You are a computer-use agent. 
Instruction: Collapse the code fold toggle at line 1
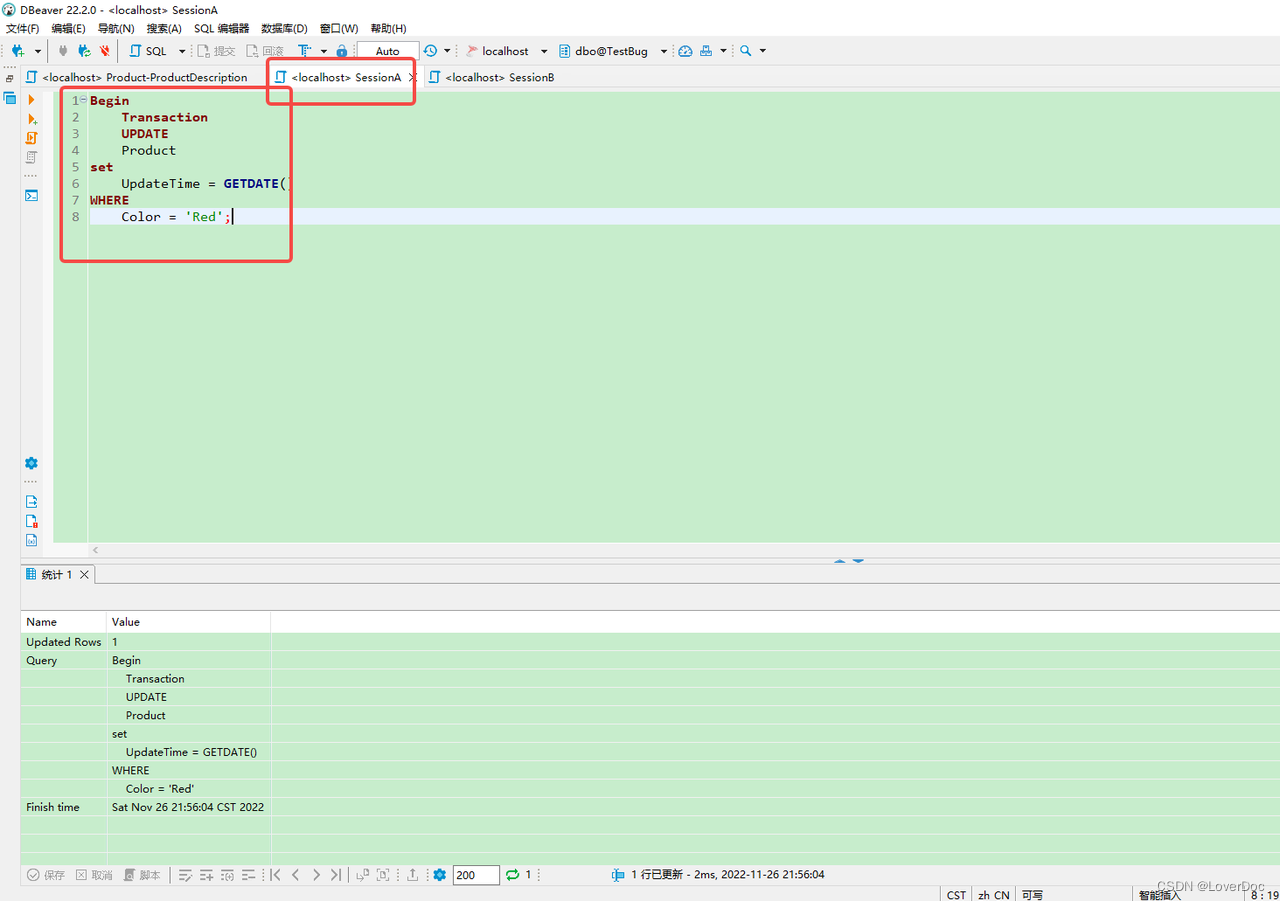(x=83, y=100)
